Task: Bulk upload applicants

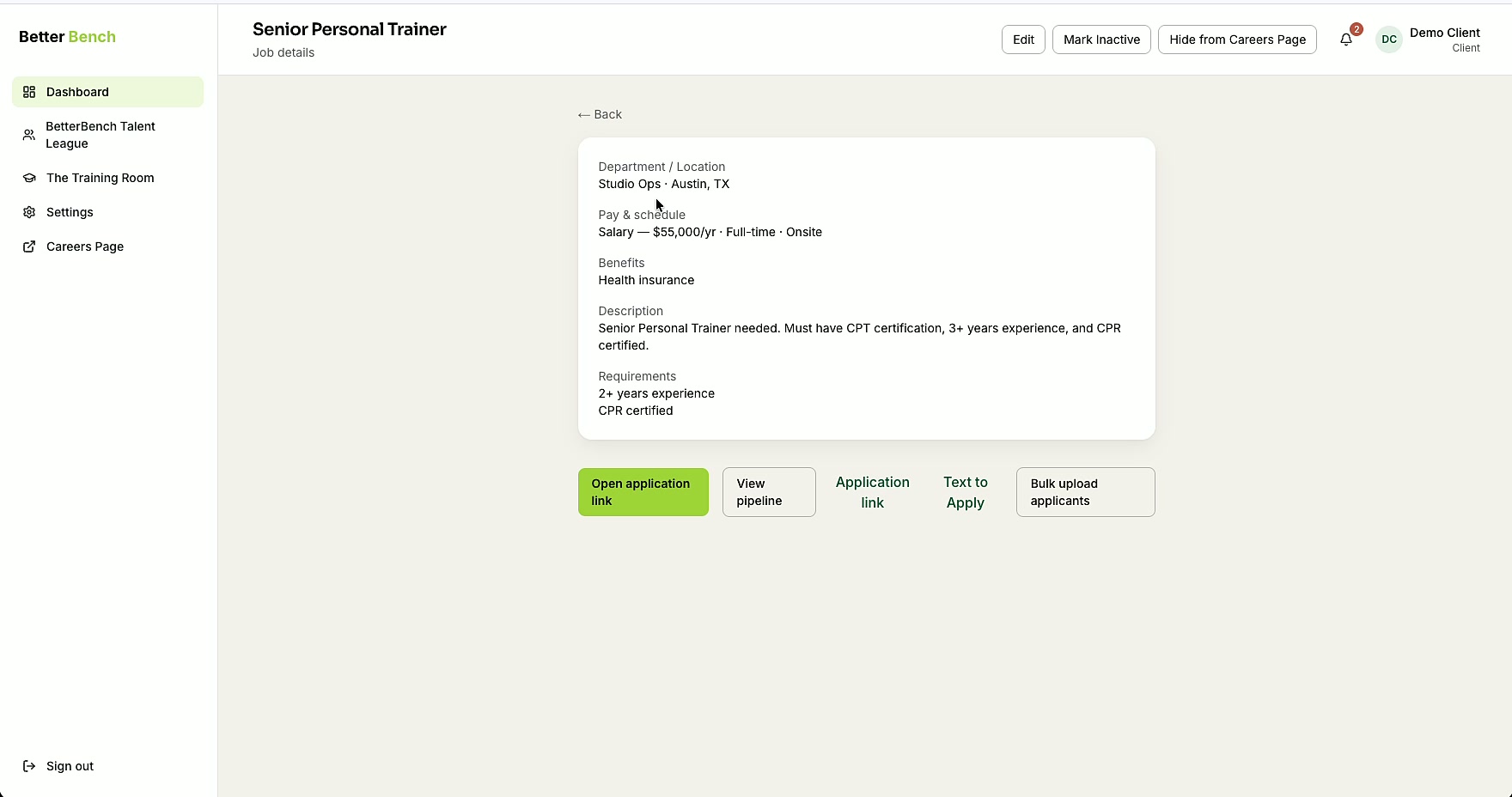Action: coord(1086,492)
